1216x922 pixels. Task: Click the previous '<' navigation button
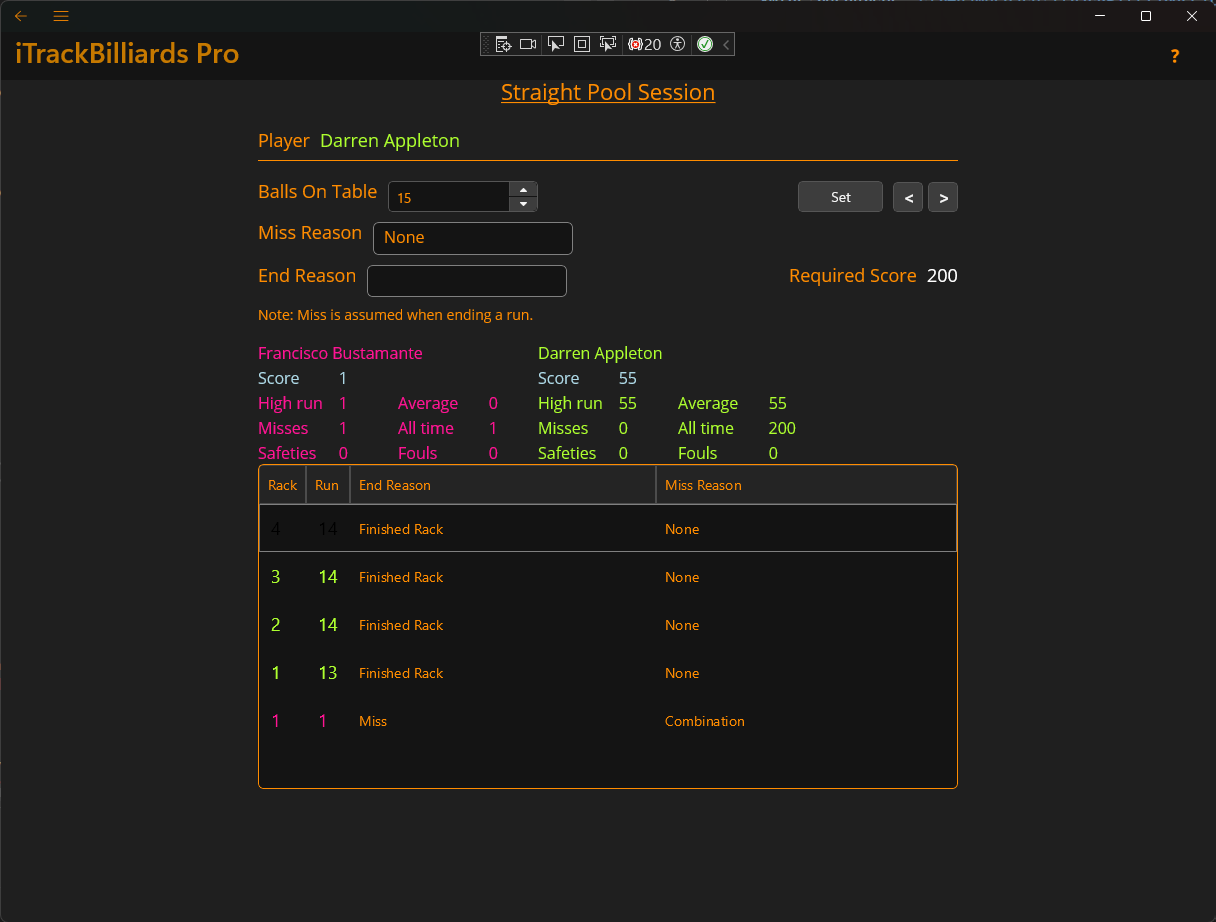coord(908,197)
